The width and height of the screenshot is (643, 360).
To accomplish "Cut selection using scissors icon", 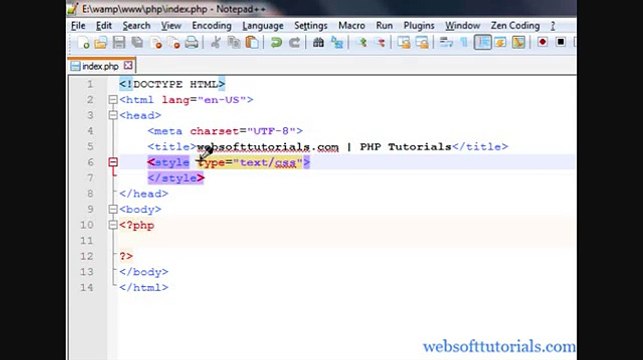I will (x=215, y=42).
